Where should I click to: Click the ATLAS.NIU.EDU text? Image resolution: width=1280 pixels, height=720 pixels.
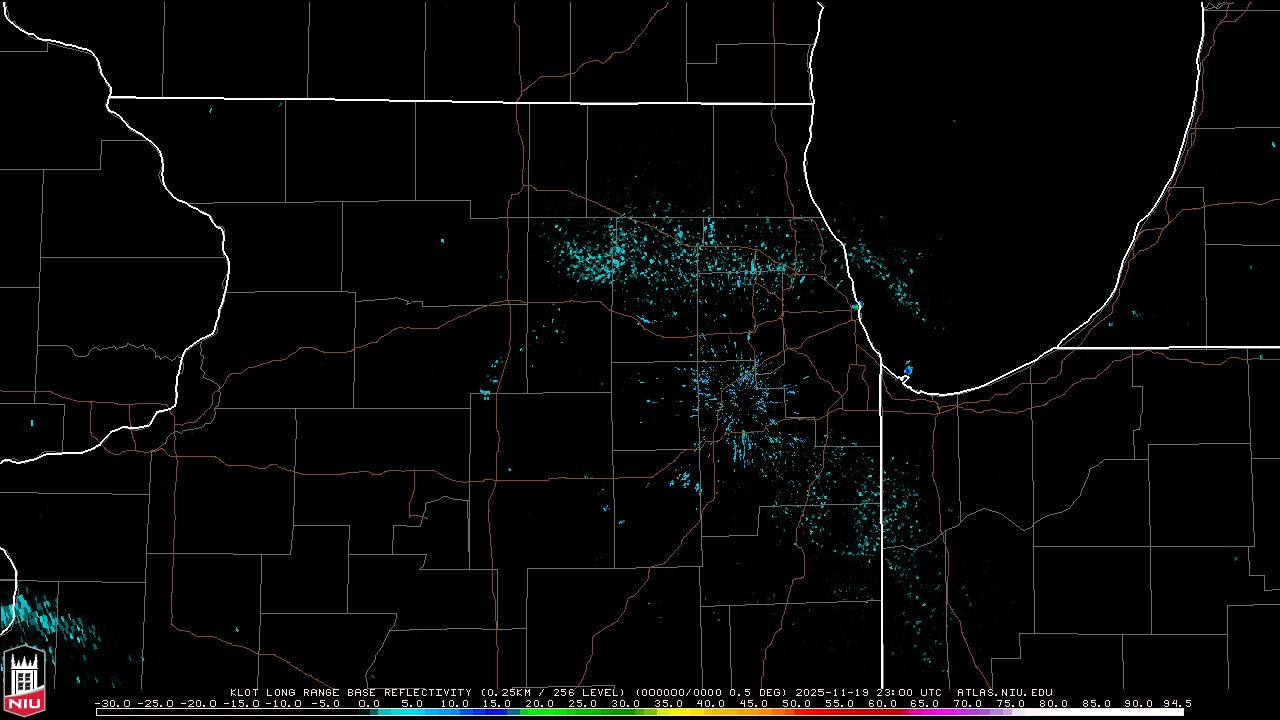click(1004, 692)
